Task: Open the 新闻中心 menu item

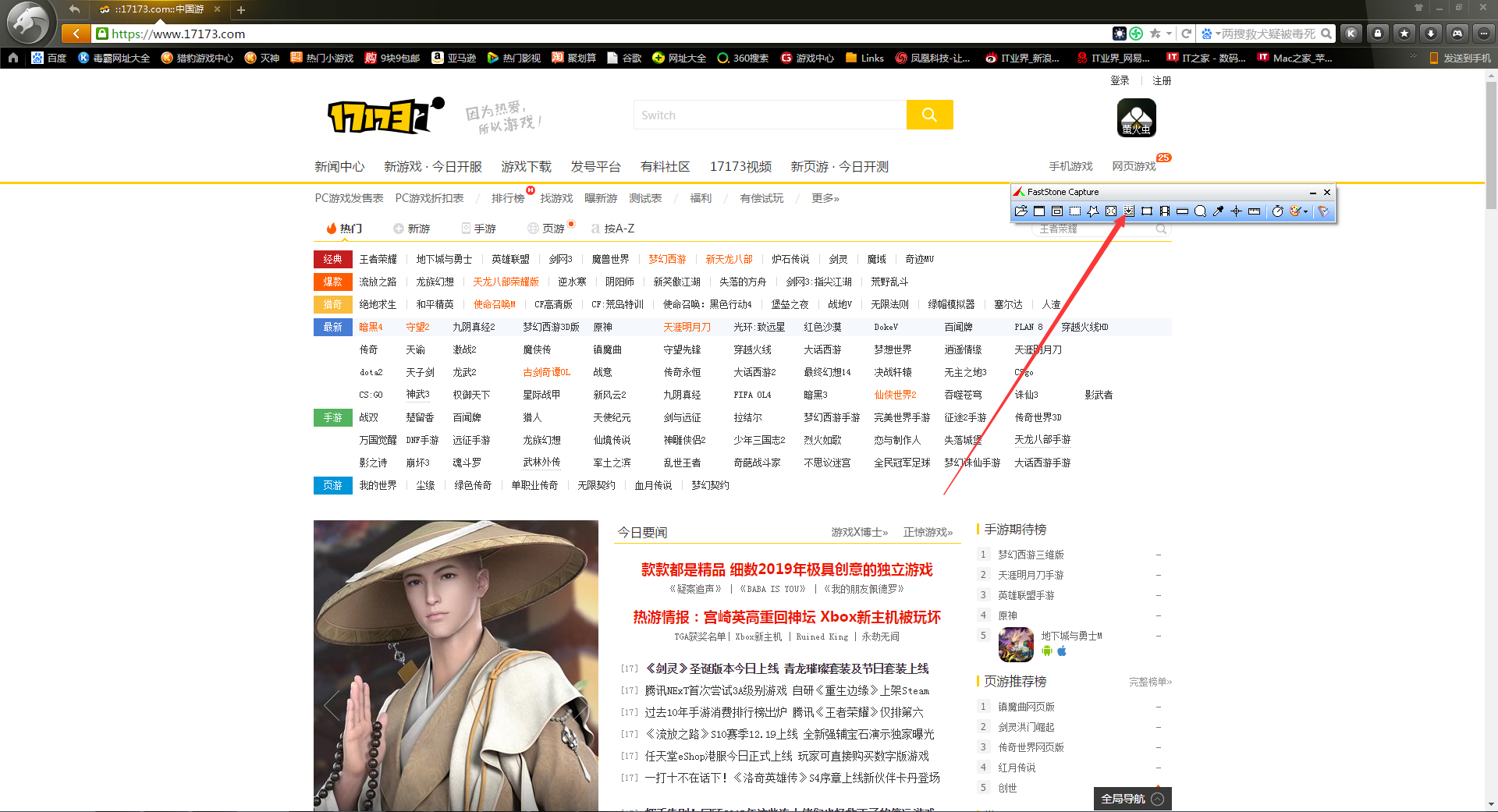Action: pyautogui.click(x=340, y=166)
